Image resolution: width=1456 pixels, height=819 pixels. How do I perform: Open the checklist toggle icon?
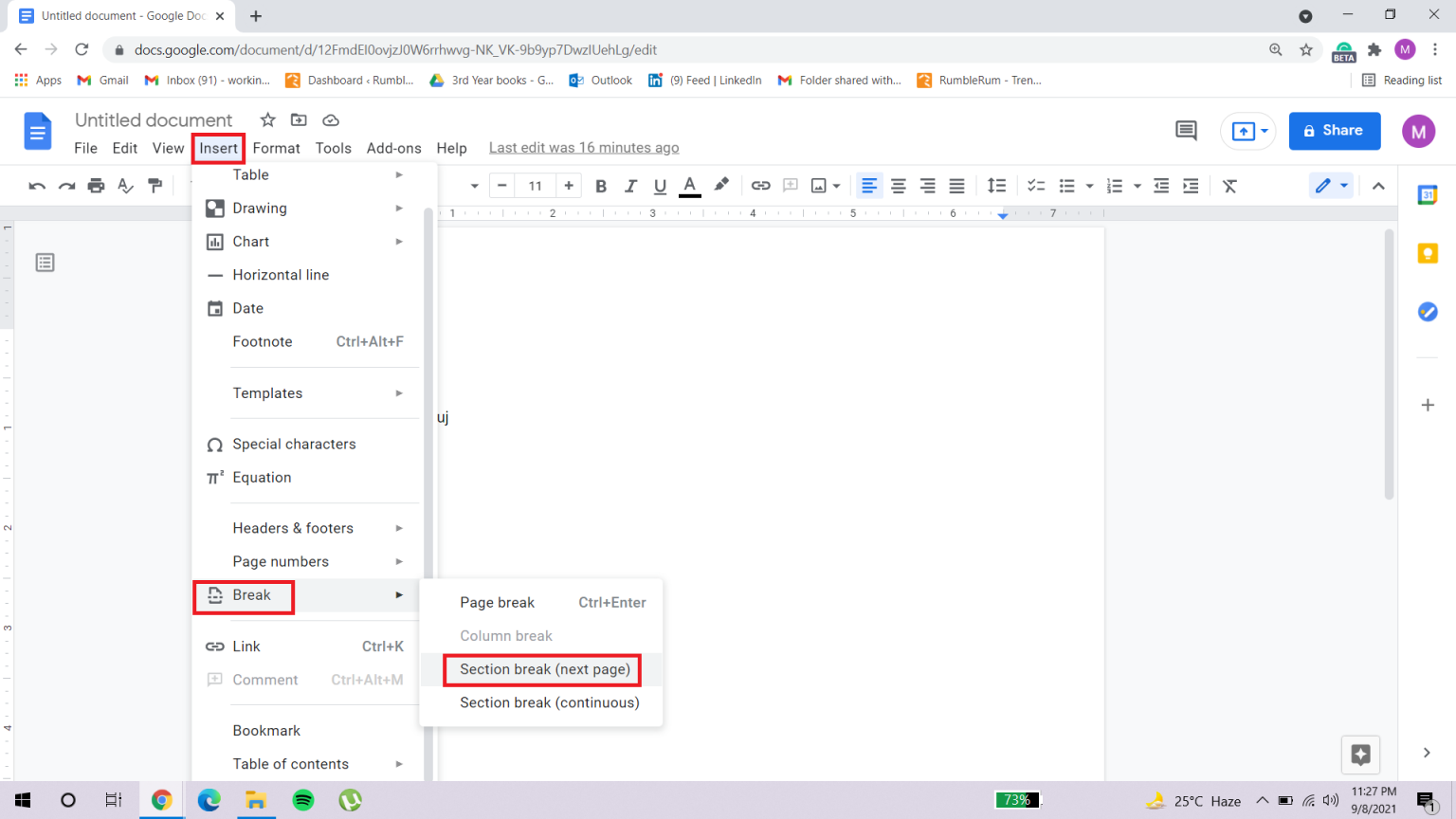pos(1035,185)
